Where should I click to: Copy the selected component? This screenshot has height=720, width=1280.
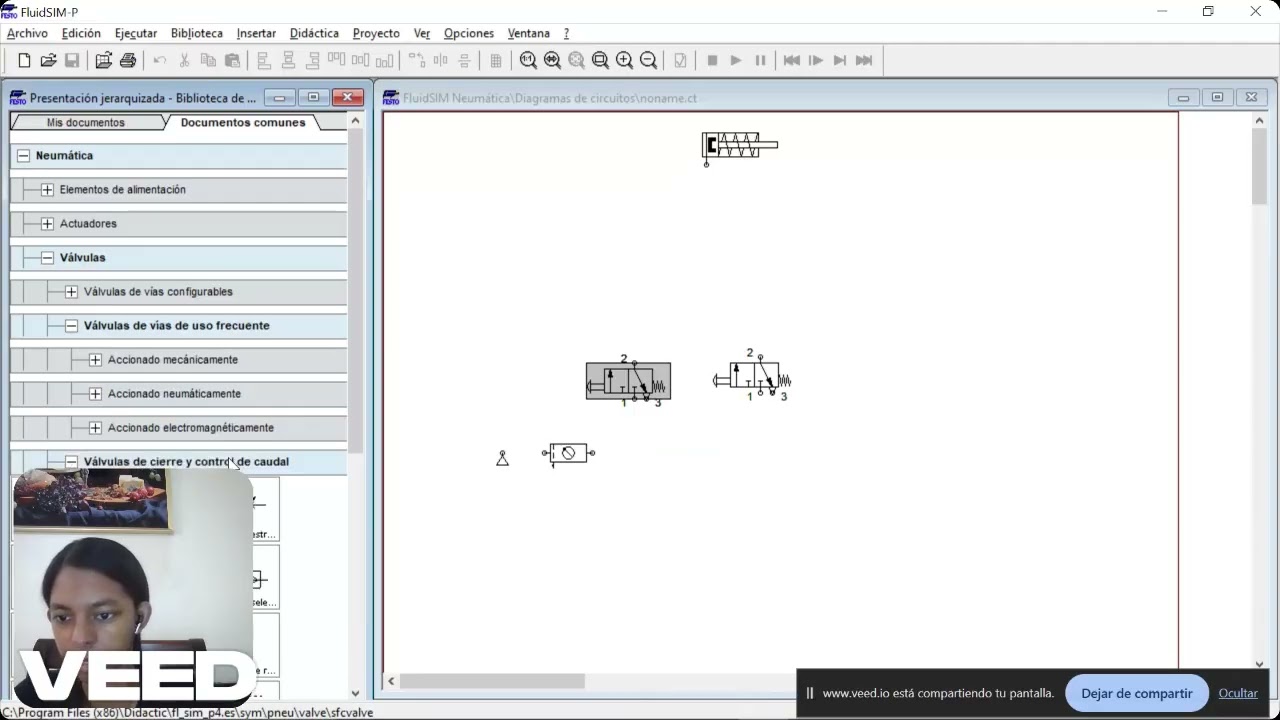tap(208, 61)
